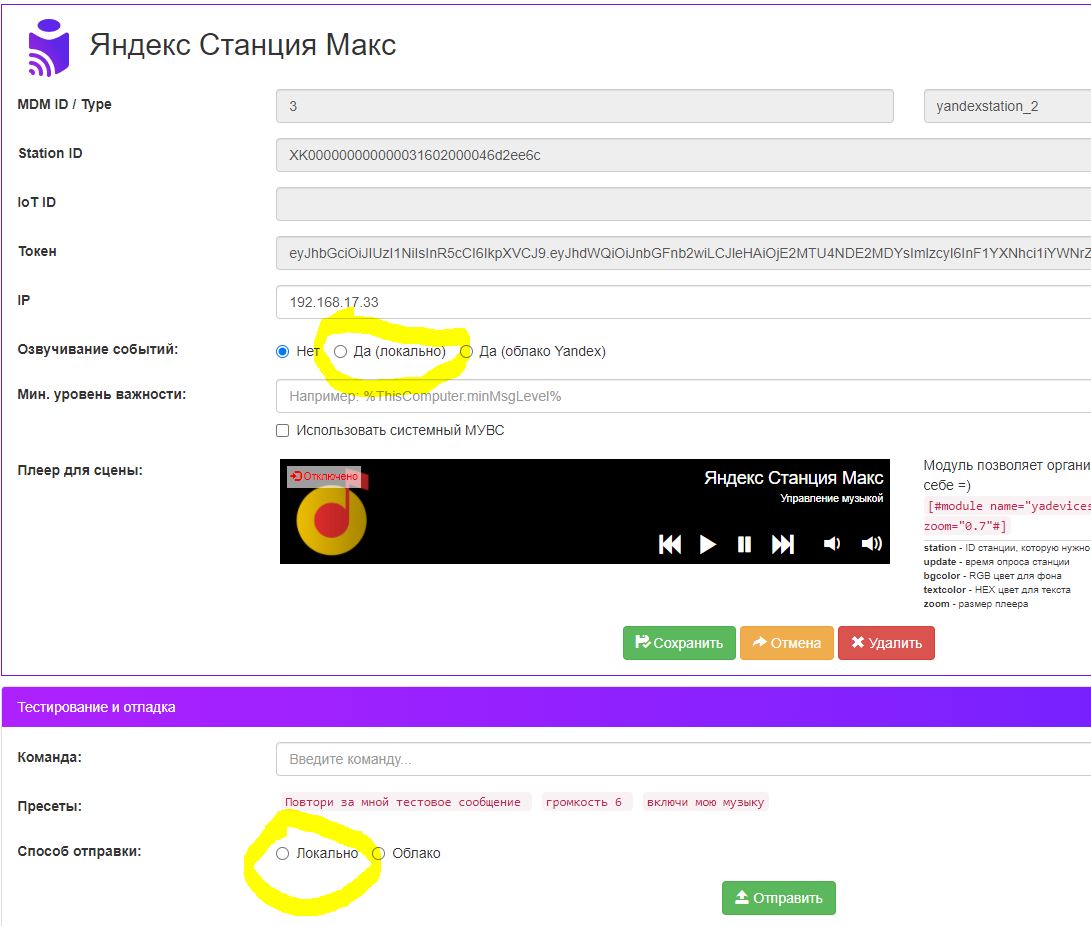
Task: Click the Пресеты label
Action: (x=49, y=806)
